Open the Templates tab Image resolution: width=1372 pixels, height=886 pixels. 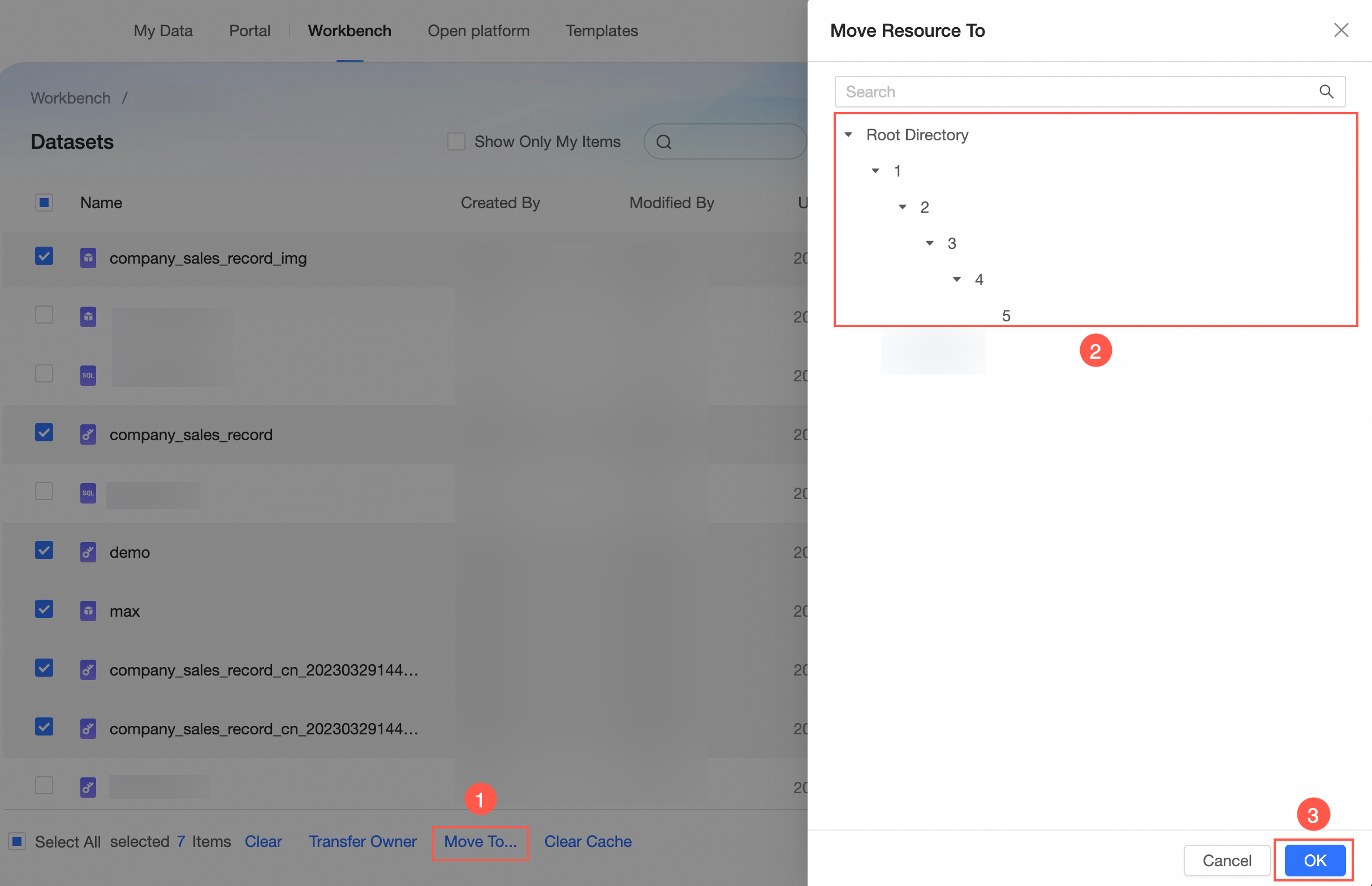click(602, 31)
